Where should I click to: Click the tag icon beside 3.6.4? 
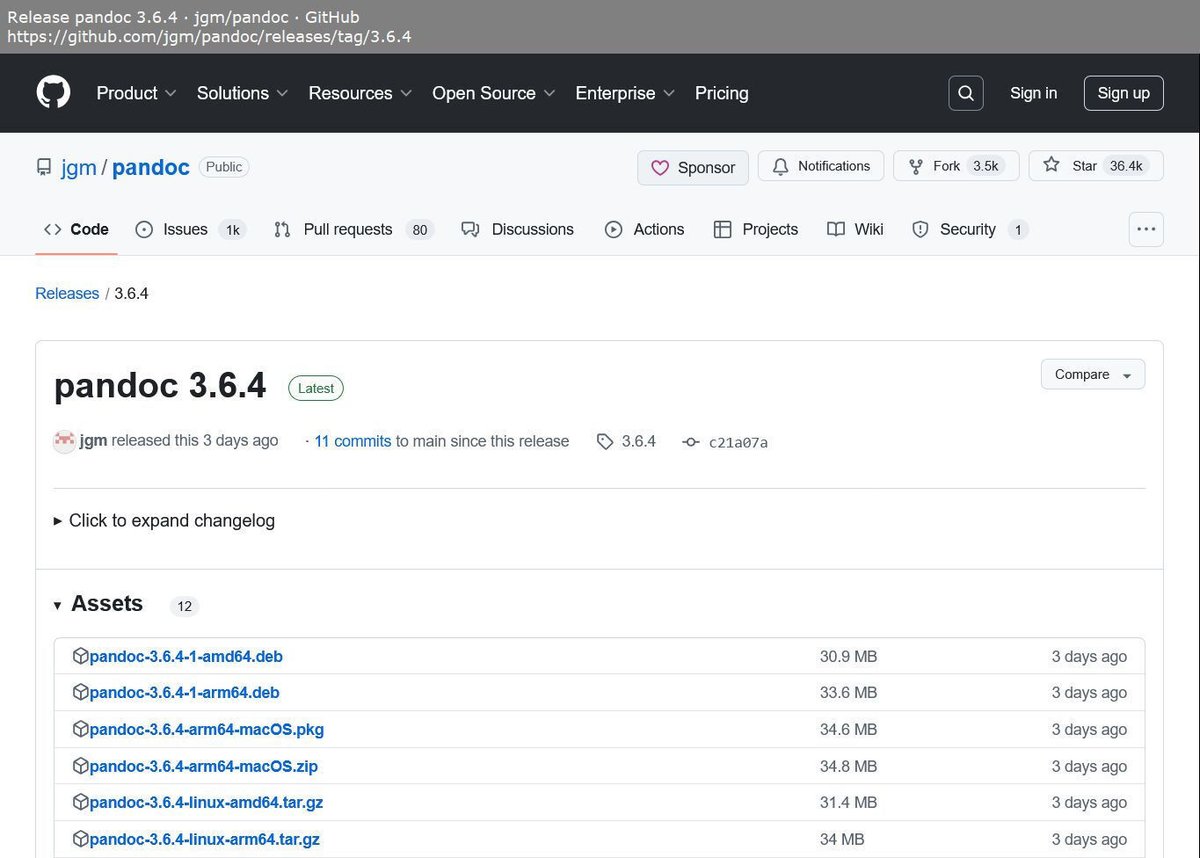click(604, 441)
